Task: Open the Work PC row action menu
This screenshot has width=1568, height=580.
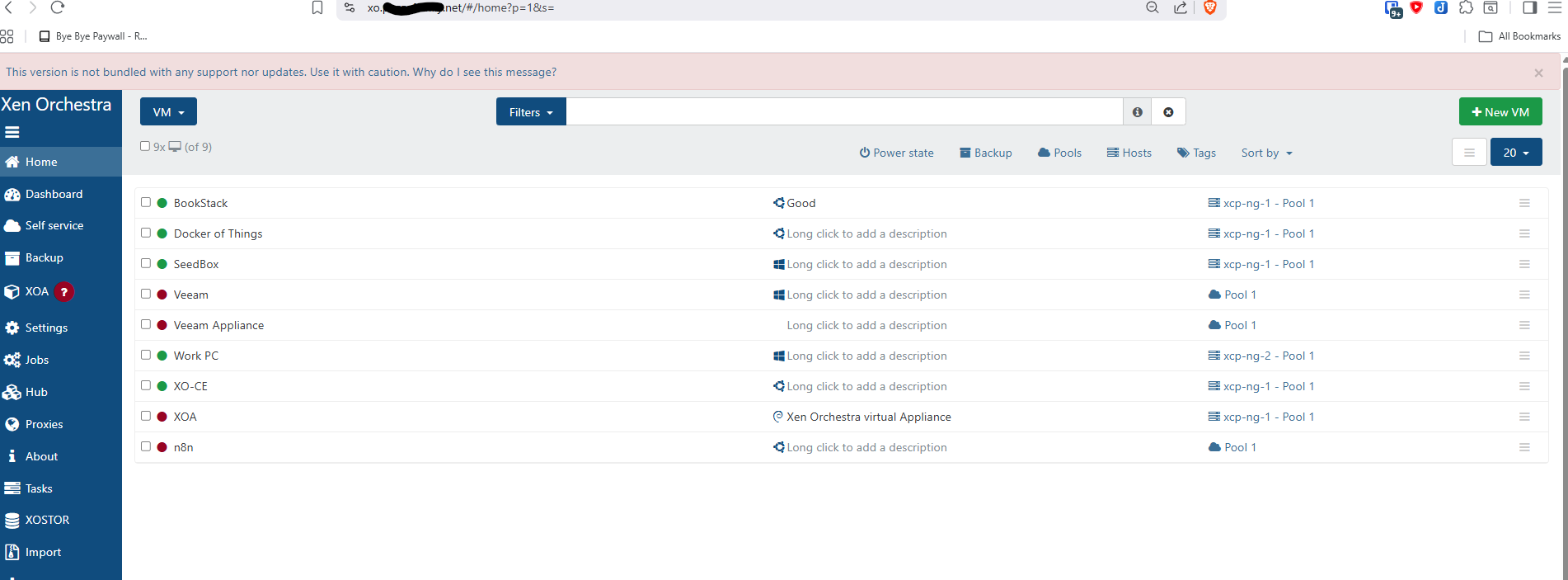Action: pyautogui.click(x=1524, y=356)
